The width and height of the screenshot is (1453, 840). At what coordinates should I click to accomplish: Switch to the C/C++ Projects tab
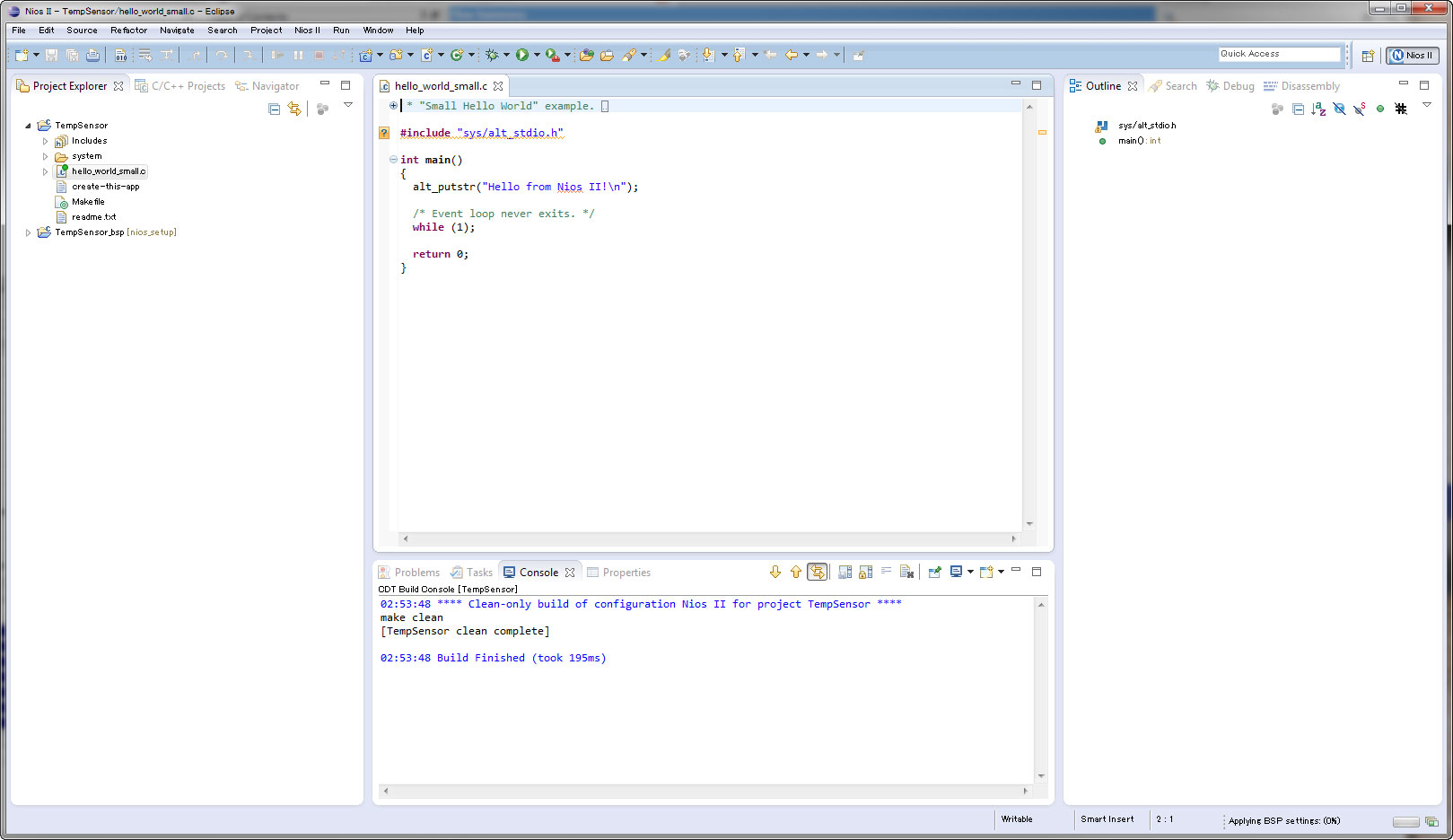click(180, 86)
